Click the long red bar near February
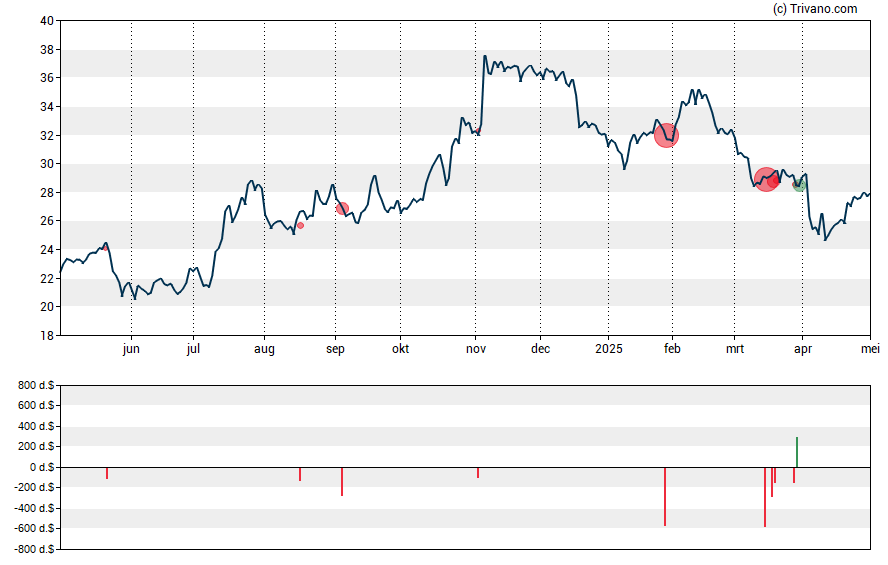 [665, 496]
